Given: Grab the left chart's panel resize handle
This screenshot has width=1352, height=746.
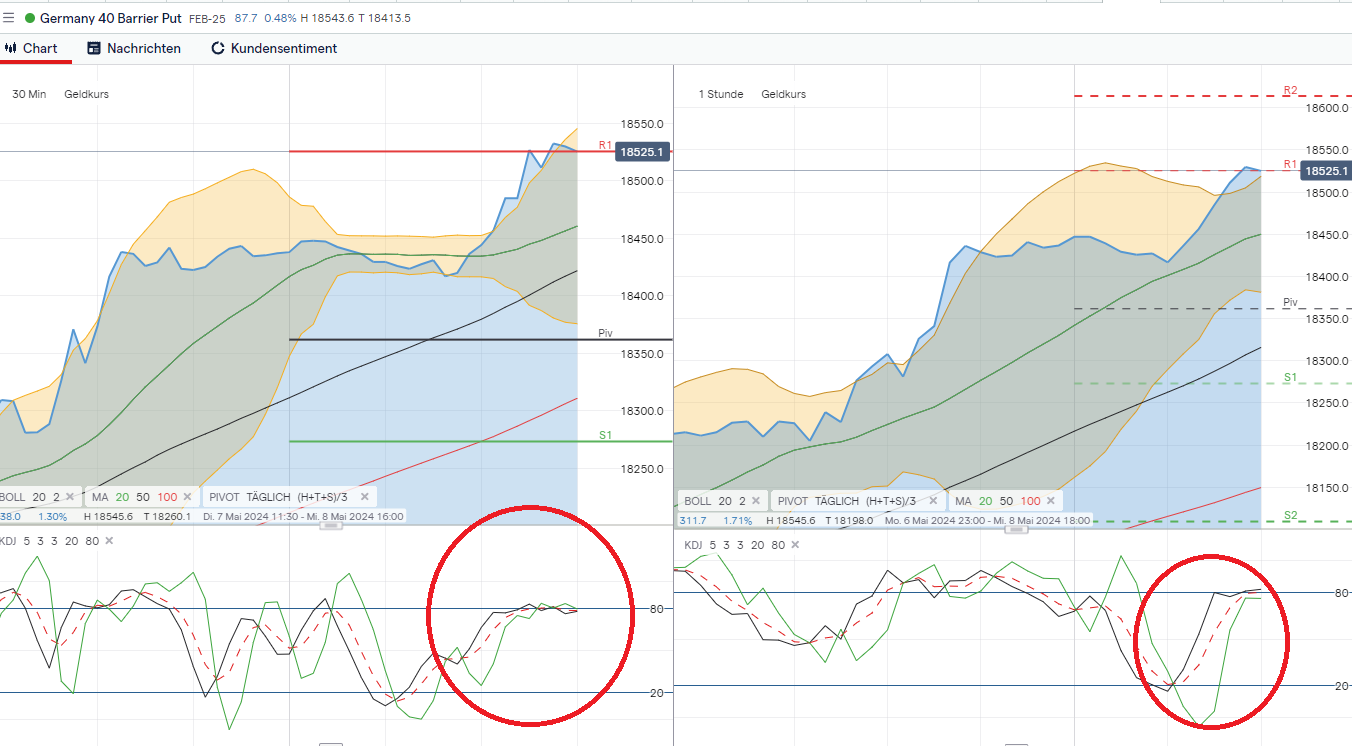Looking at the screenshot, I should [x=330, y=523].
